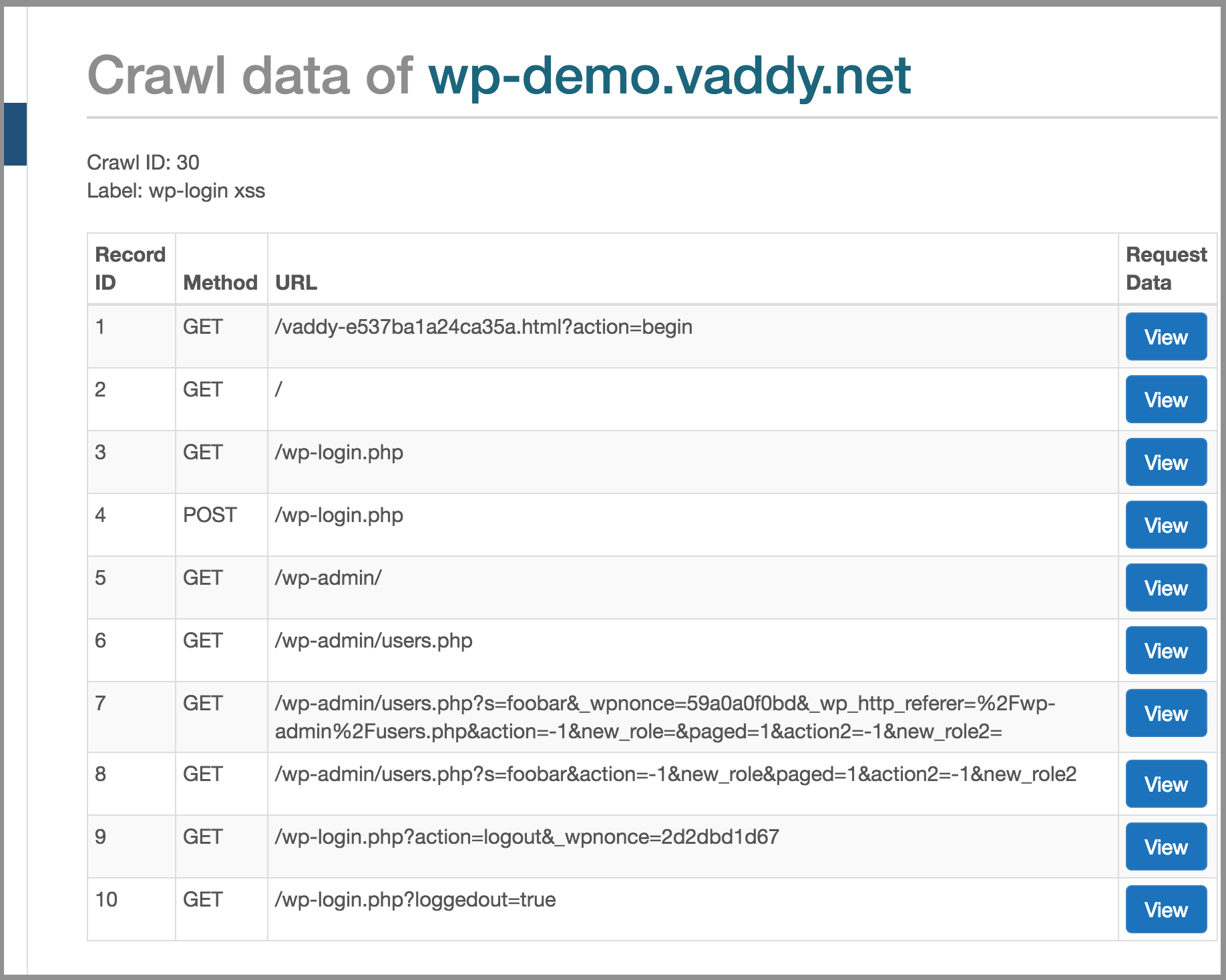
Task: View request data for /wp-admin/users.php record 6
Action: coord(1165,651)
